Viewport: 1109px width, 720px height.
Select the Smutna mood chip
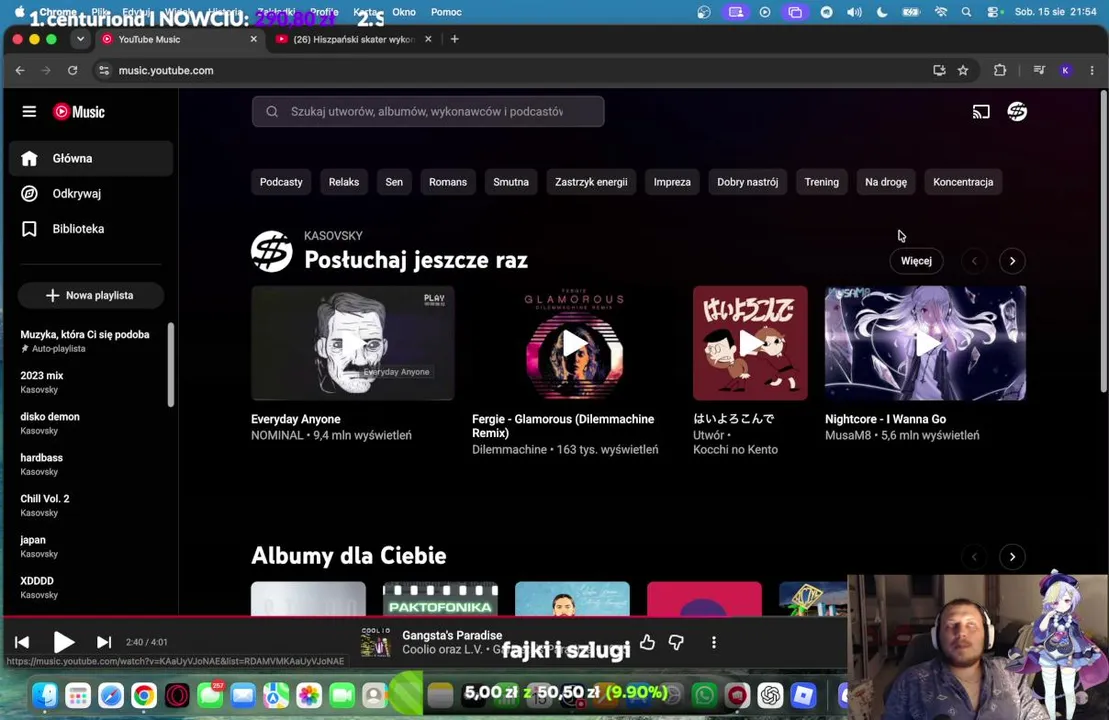click(511, 182)
